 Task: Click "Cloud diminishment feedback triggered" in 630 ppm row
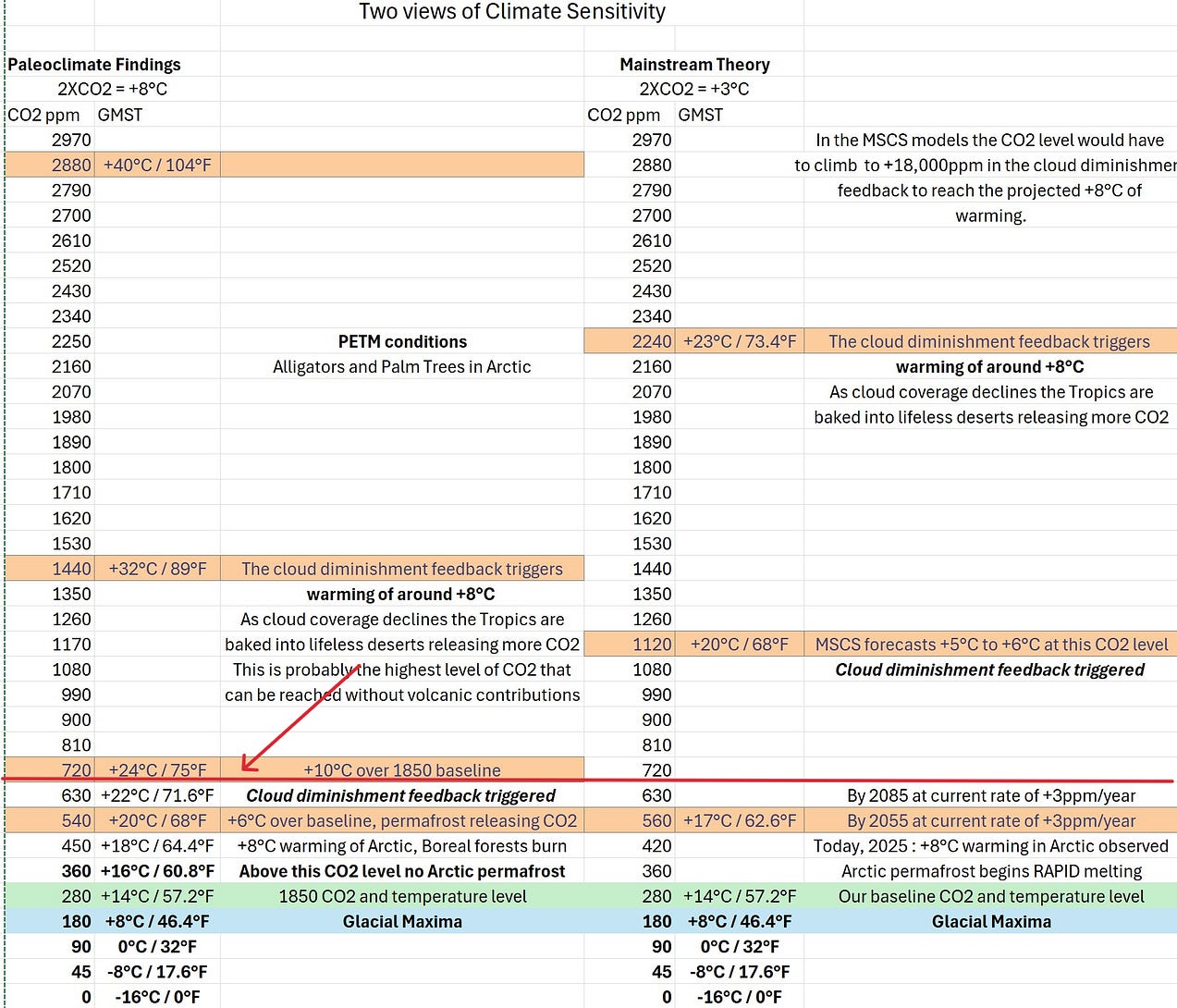[x=401, y=796]
